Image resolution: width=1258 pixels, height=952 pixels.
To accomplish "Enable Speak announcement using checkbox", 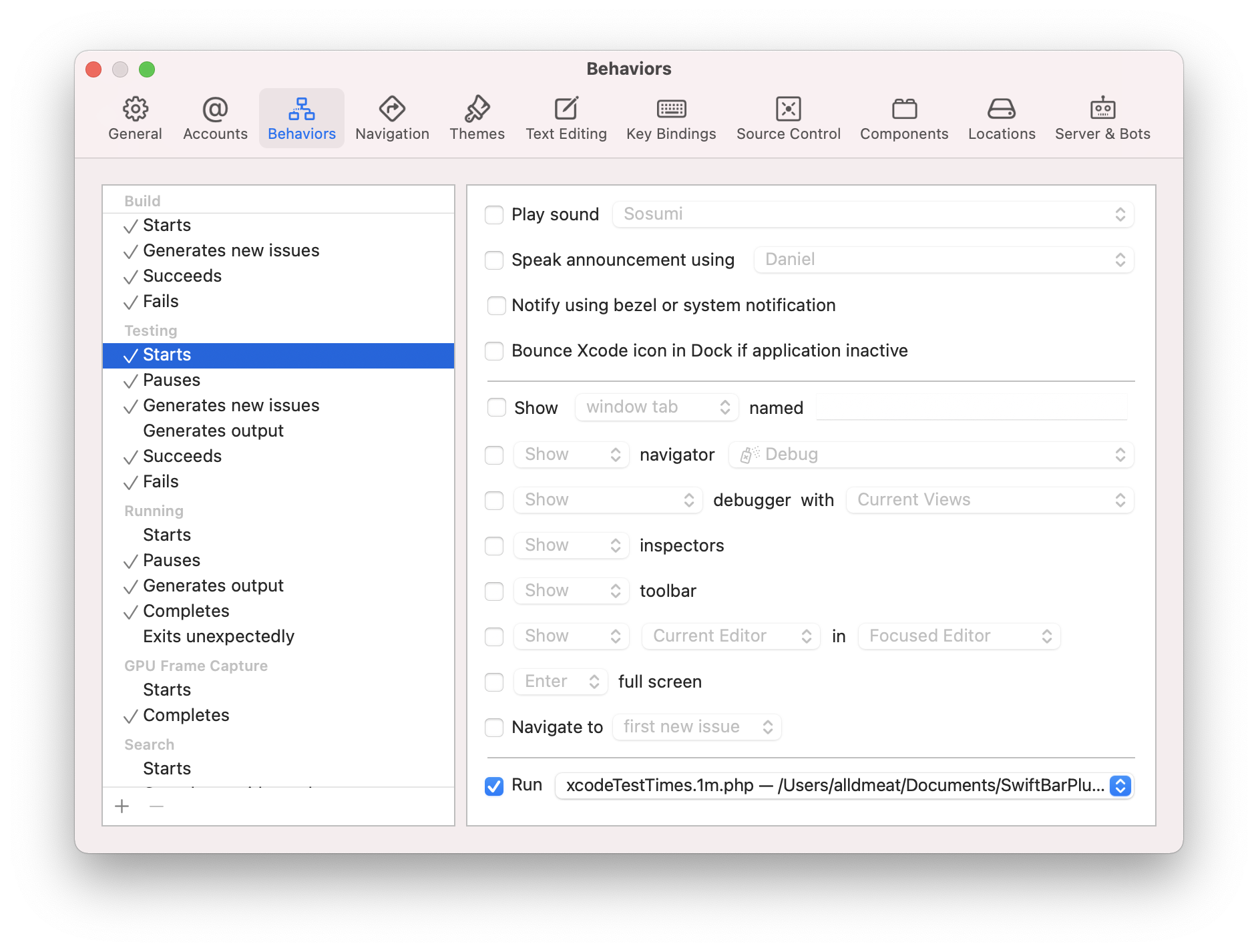I will [494, 260].
